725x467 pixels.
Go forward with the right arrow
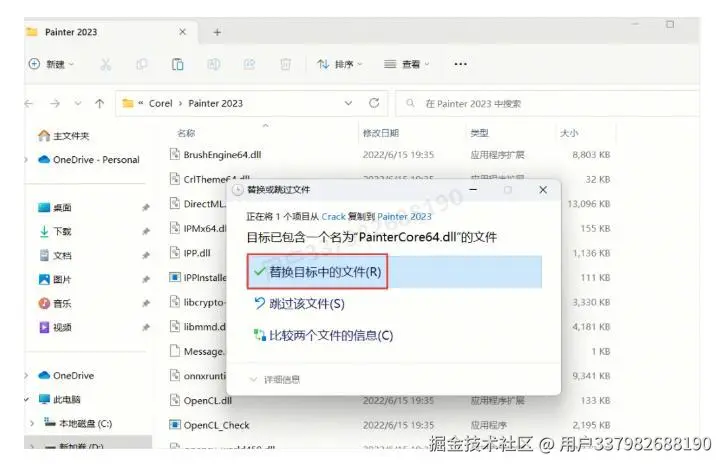coord(55,104)
